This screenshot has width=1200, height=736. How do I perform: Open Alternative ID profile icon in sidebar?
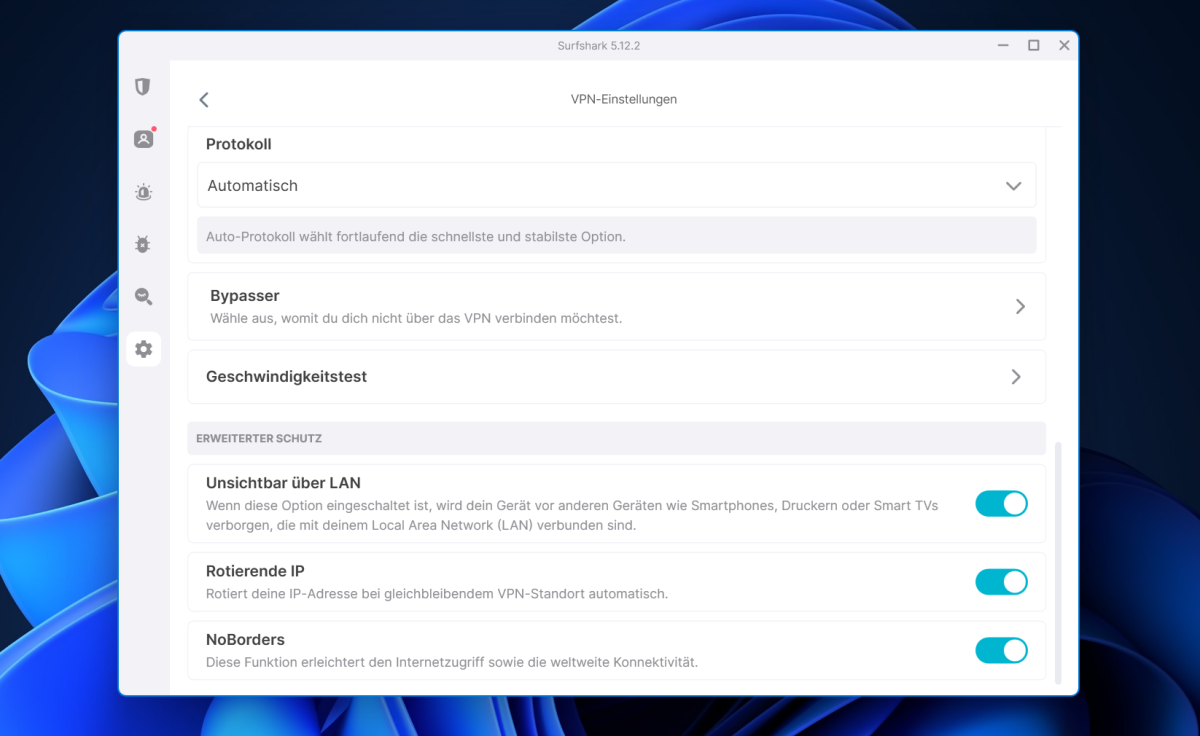tap(143, 139)
